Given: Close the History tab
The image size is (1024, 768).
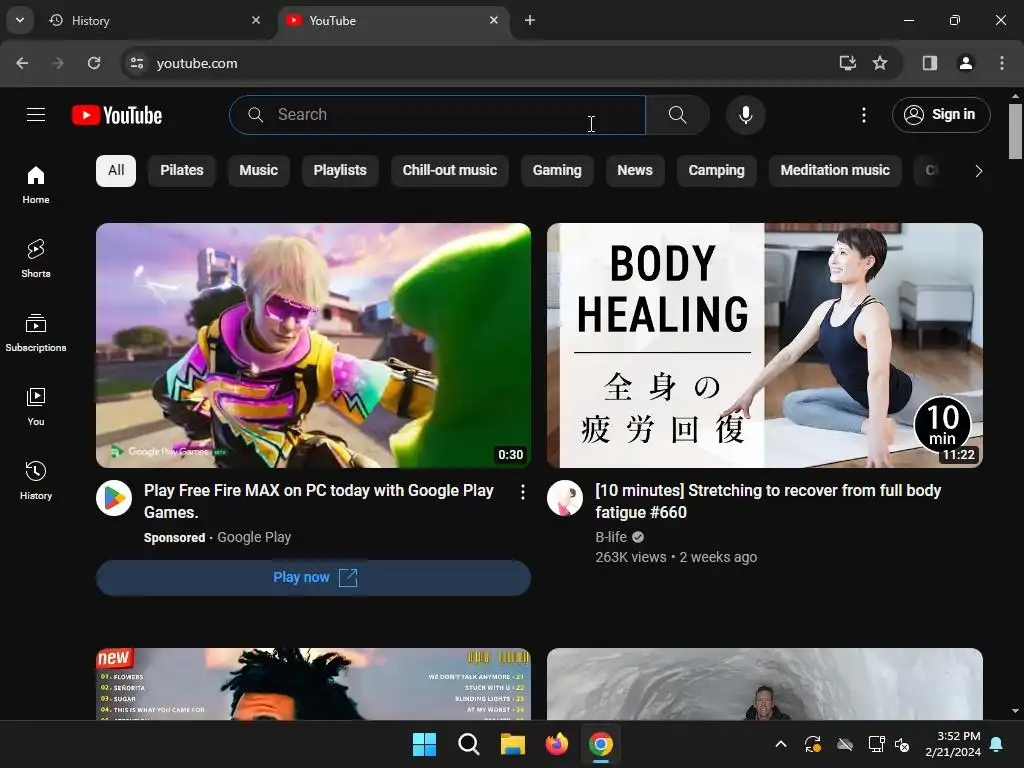Looking at the screenshot, I should (x=256, y=20).
